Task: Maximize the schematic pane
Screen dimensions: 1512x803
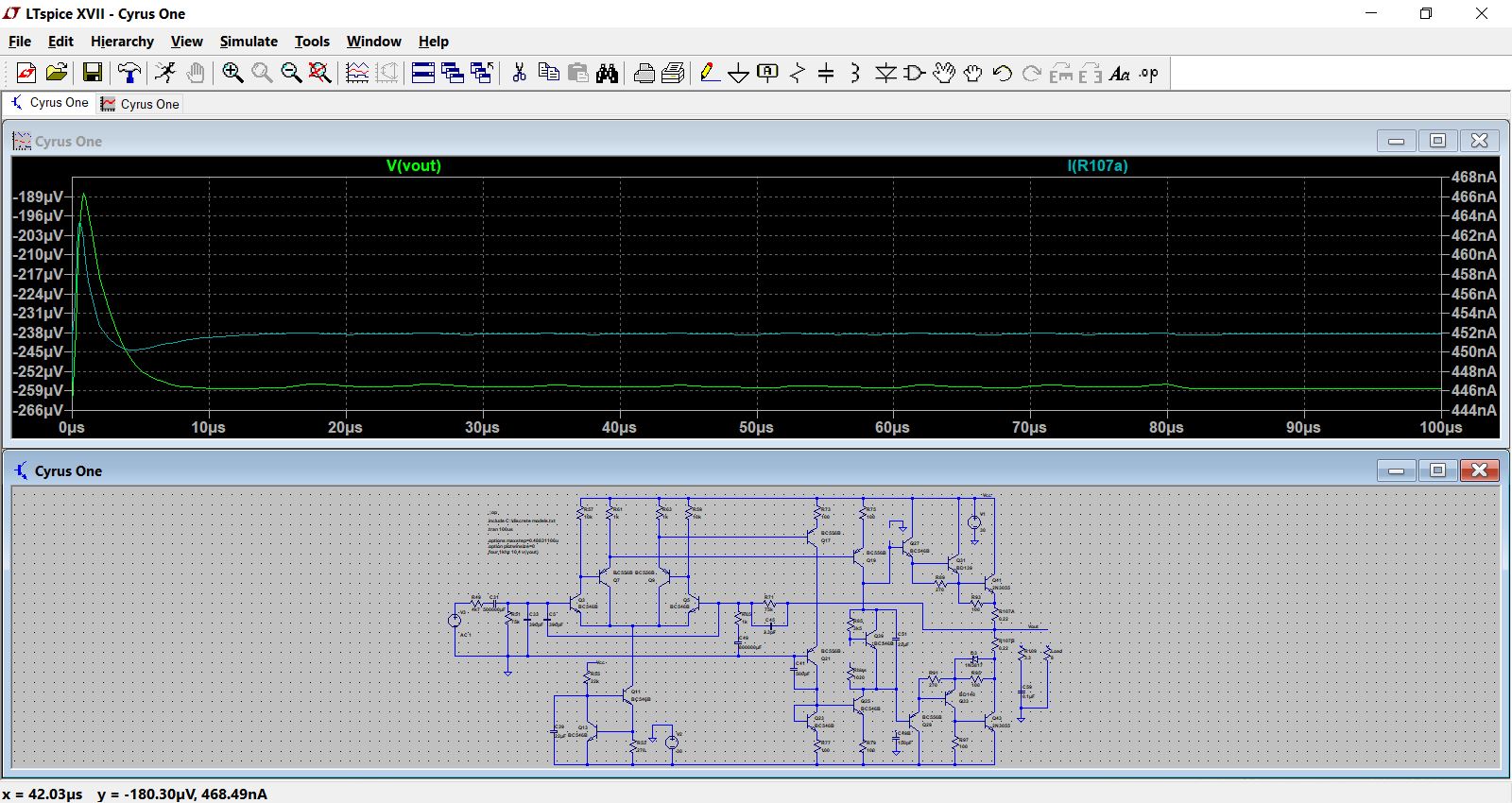Action: click(1437, 470)
